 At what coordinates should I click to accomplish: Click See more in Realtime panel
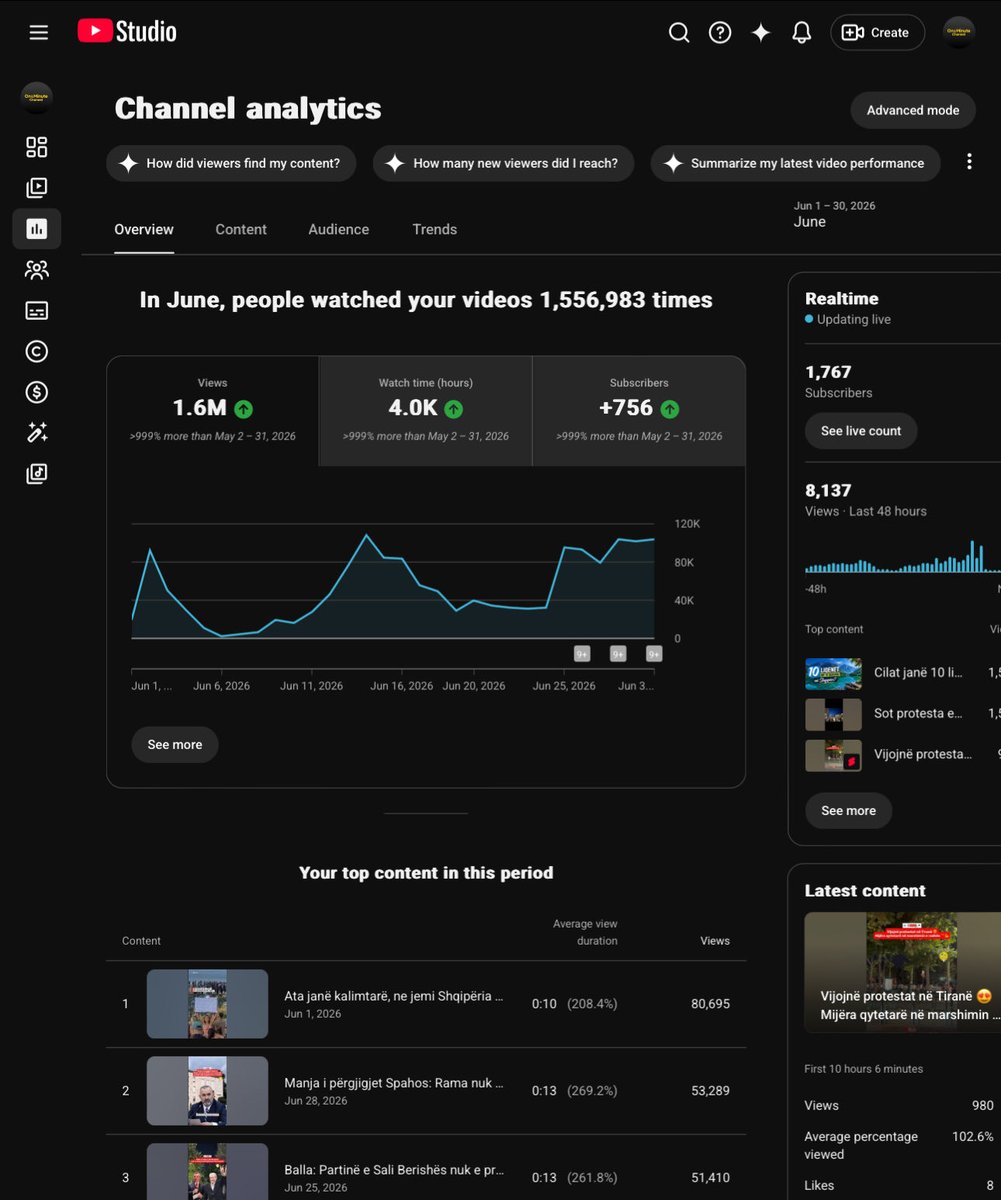click(848, 811)
